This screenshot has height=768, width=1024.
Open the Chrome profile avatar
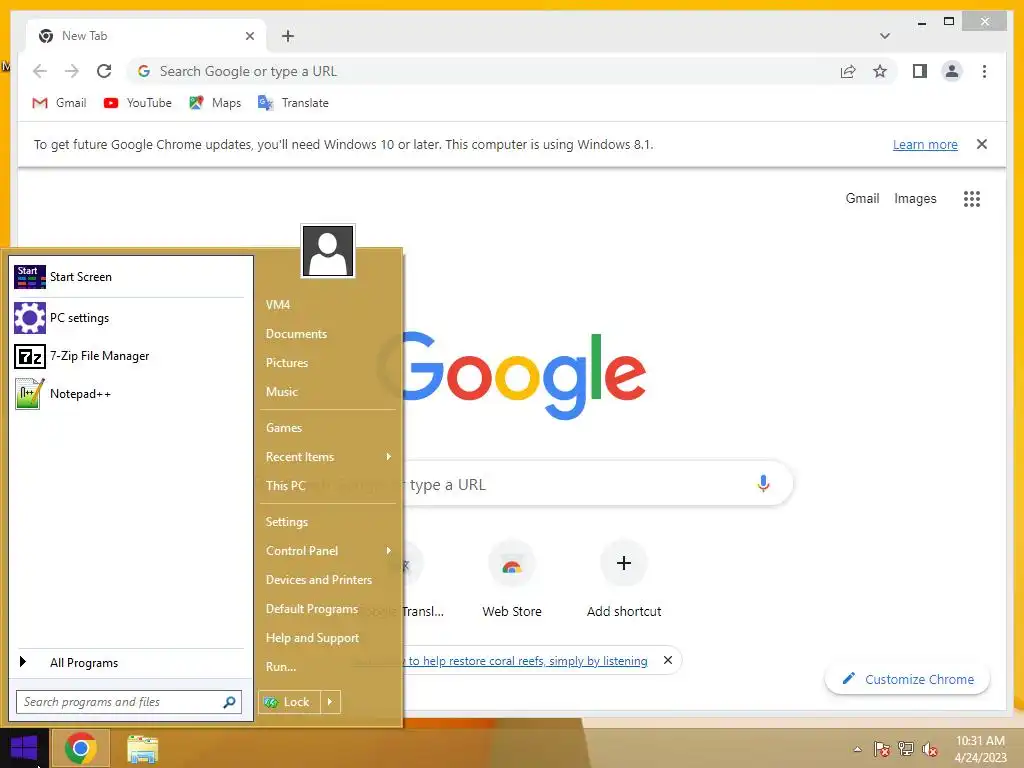952,71
